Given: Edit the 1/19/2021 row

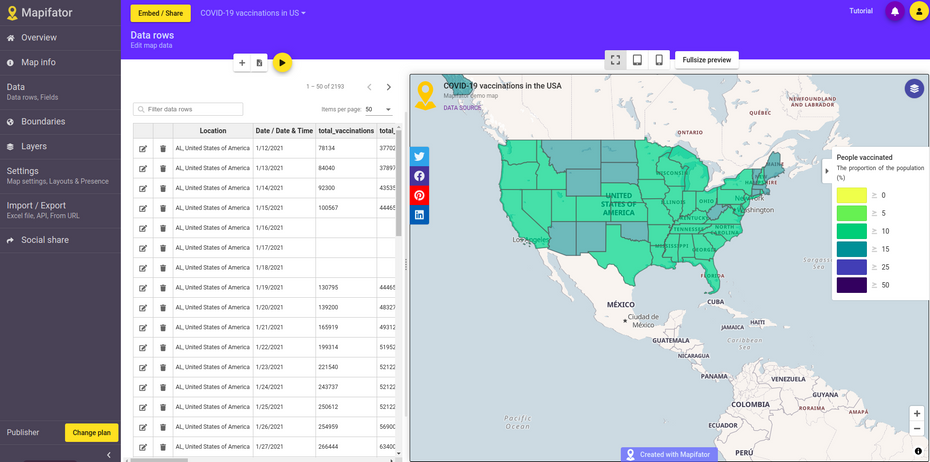Looking at the screenshot, I should [x=143, y=288].
